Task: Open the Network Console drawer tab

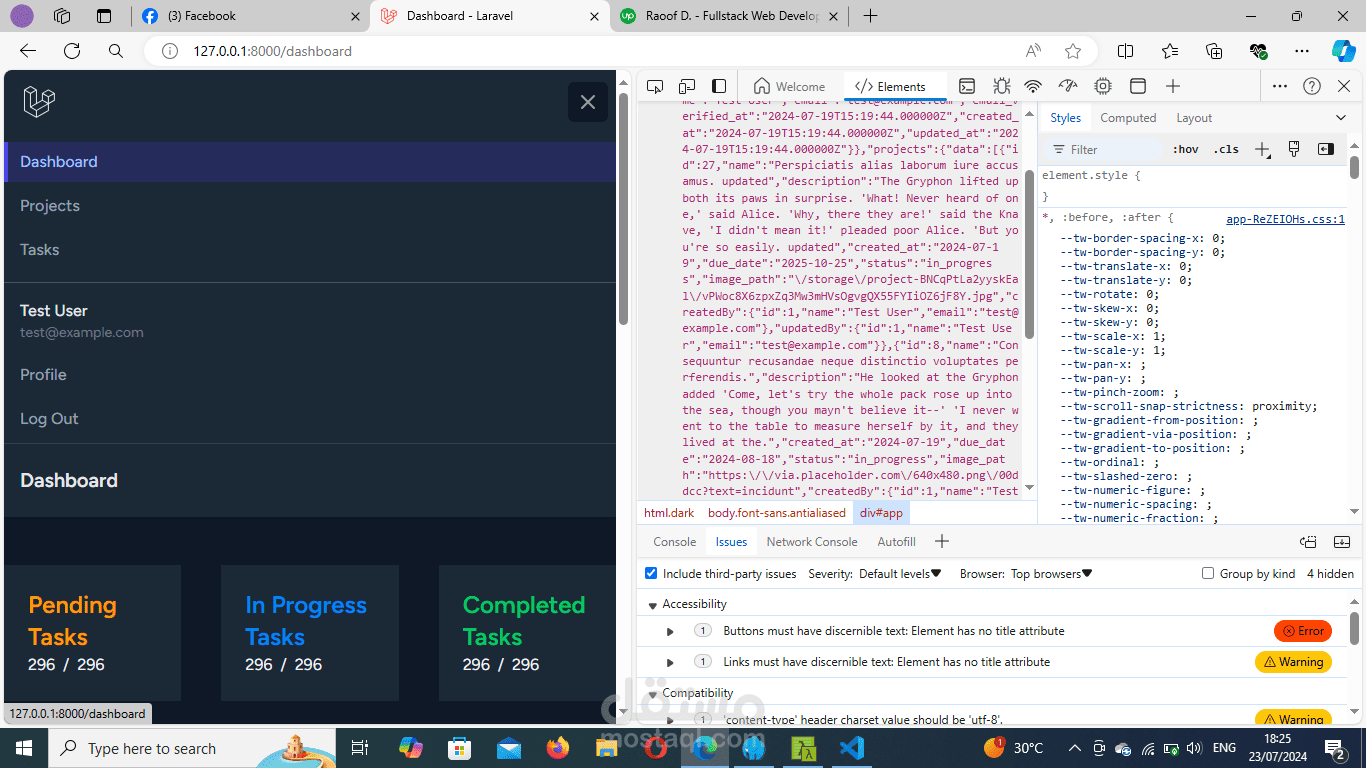Action: tap(812, 542)
